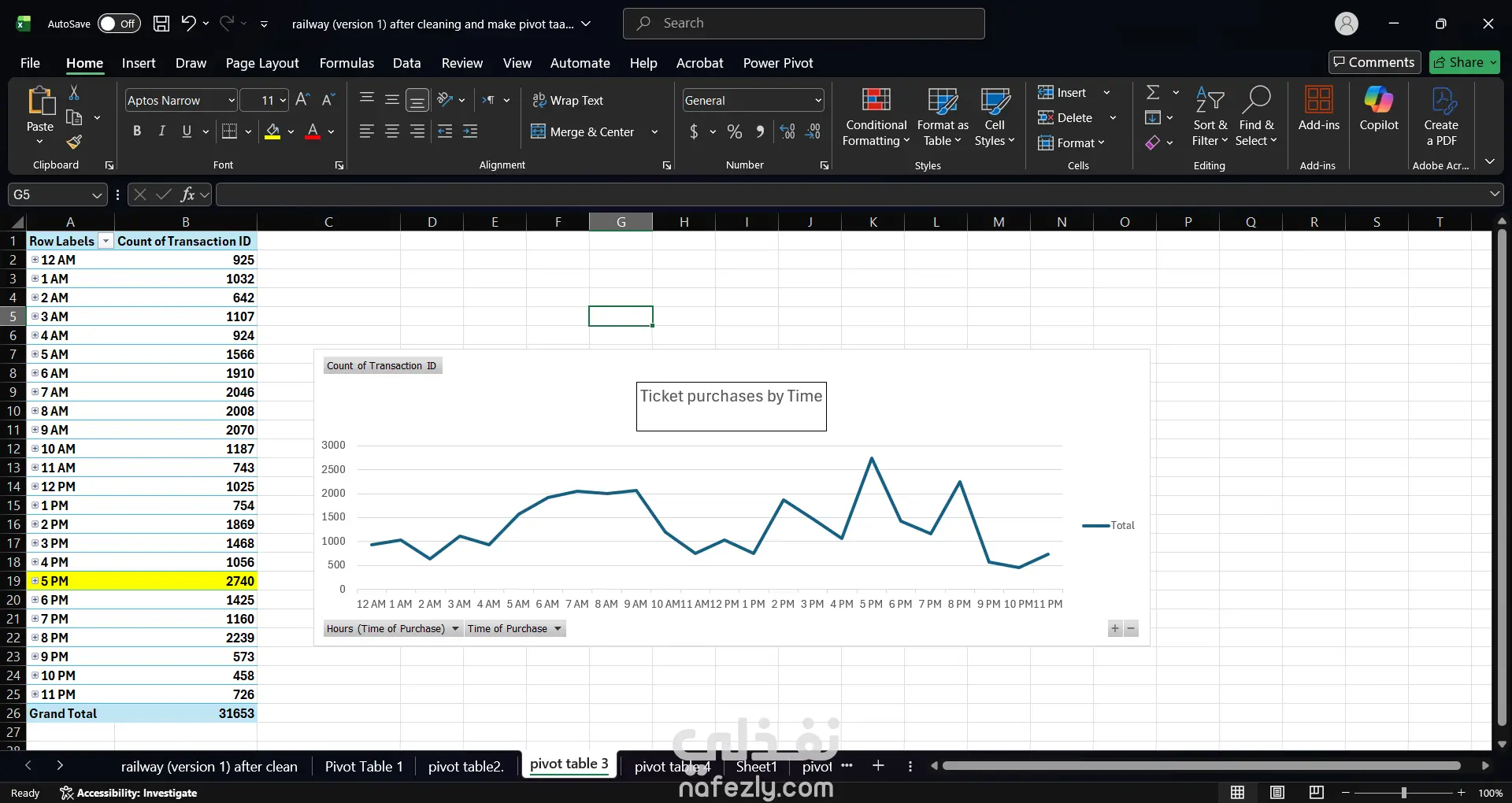
Task: Click Create a PDF icon
Action: (x=1441, y=117)
